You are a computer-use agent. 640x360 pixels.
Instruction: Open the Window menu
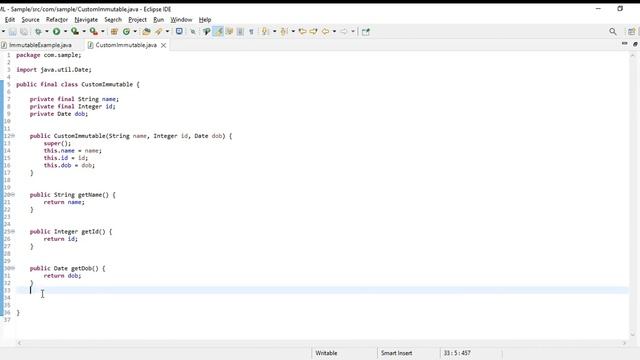[x=181, y=20]
